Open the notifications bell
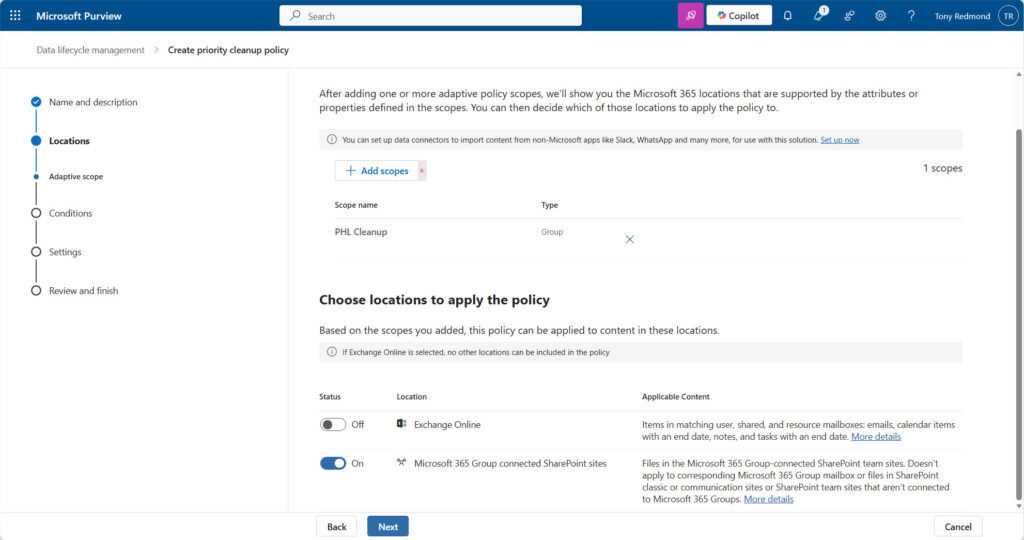The image size is (1024, 540). (788, 16)
